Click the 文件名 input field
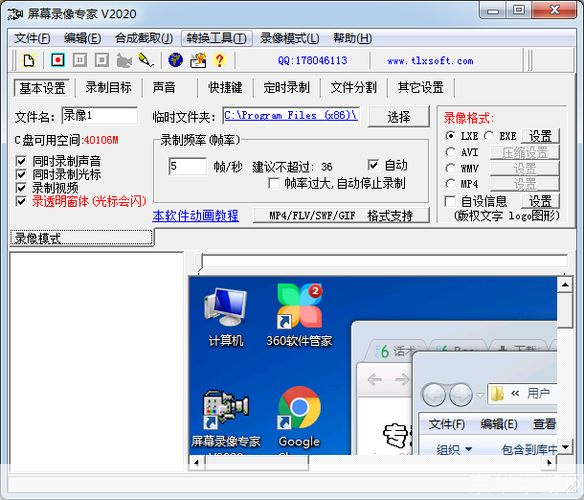This screenshot has height=500, width=584. [x=99, y=116]
